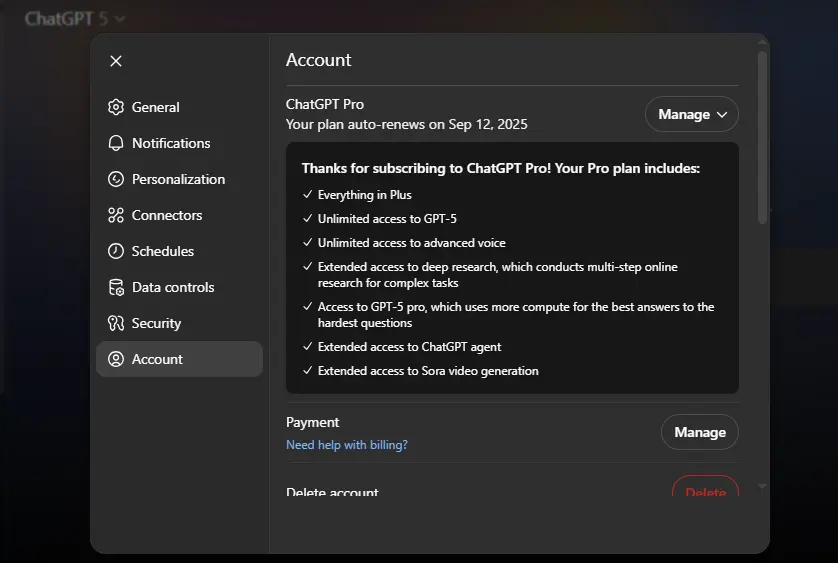The height and width of the screenshot is (563, 838).
Task: Click the Schedules clock icon
Action: tap(116, 251)
